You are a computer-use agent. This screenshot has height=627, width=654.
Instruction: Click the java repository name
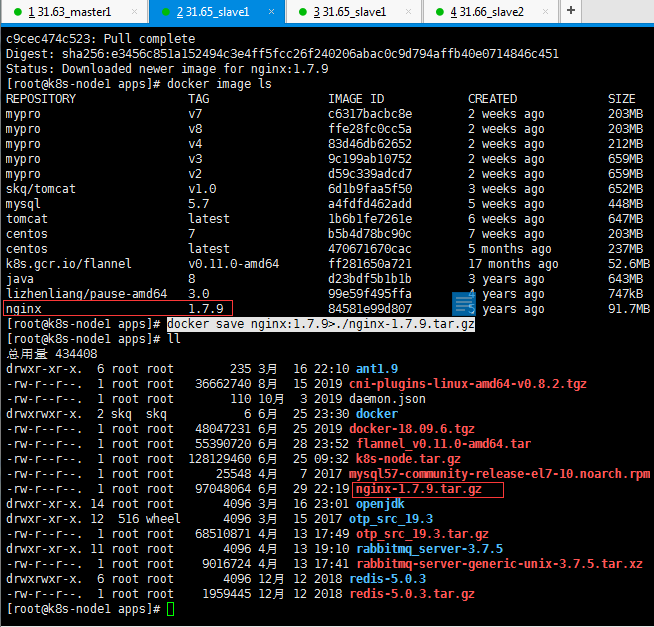20,279
